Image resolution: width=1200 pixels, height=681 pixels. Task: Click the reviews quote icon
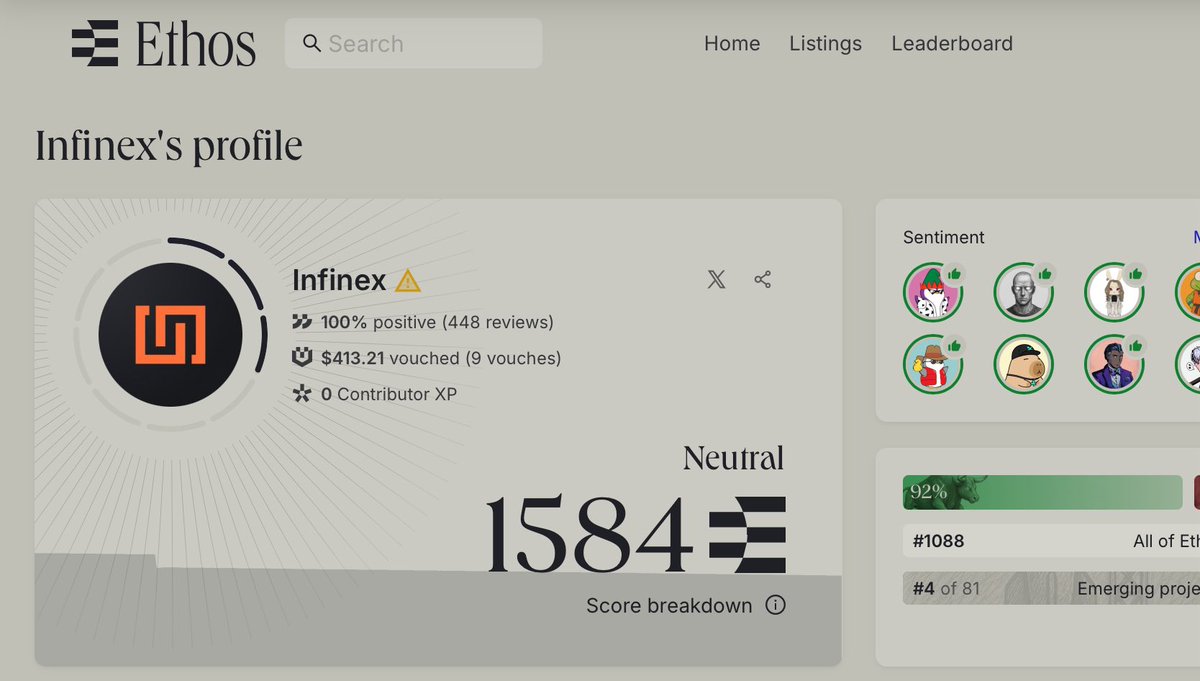(302, 322)
